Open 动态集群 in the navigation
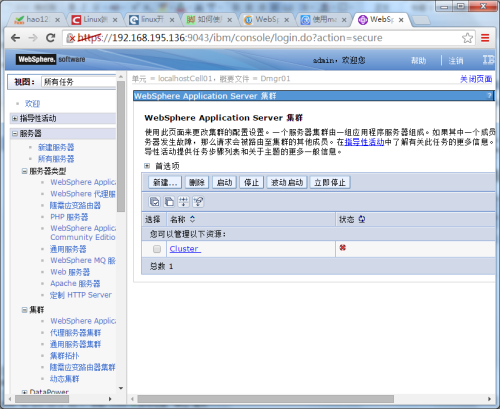The height and width of the screenshot is (409, 500). pos(65,379)
